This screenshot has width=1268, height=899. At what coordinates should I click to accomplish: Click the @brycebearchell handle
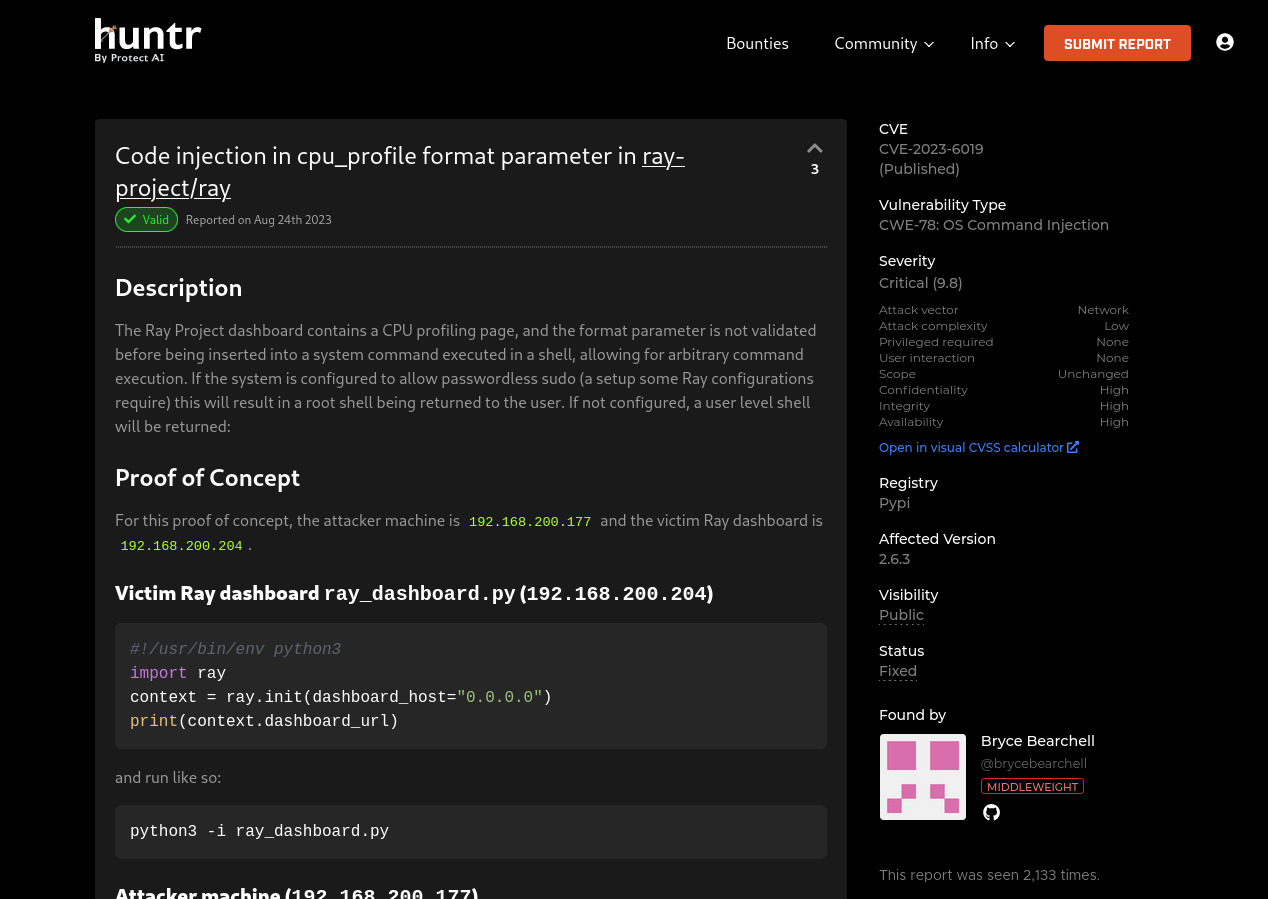click(x=1034, y=763)
